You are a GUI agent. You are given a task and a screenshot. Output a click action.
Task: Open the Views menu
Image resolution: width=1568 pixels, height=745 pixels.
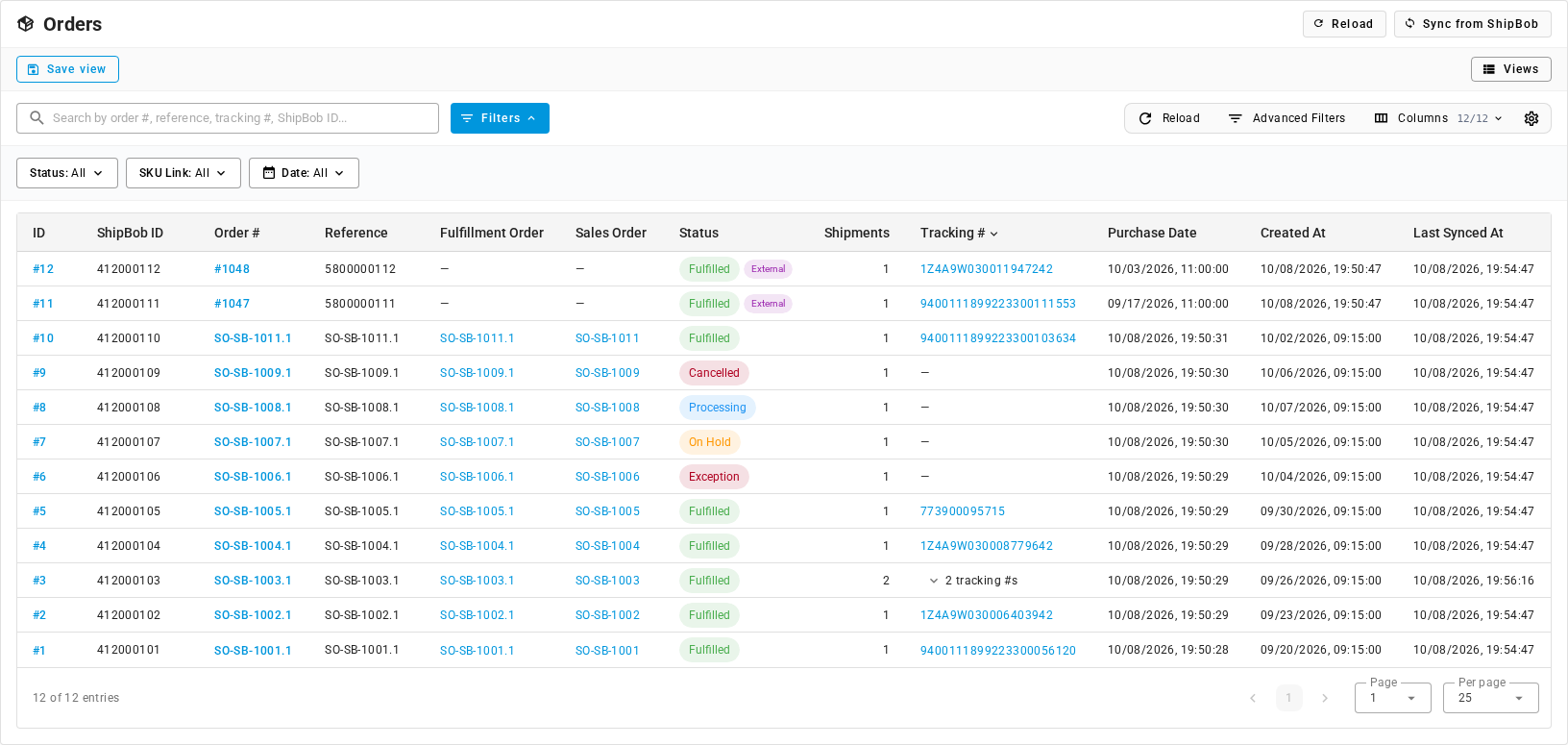click(1510, 69)
